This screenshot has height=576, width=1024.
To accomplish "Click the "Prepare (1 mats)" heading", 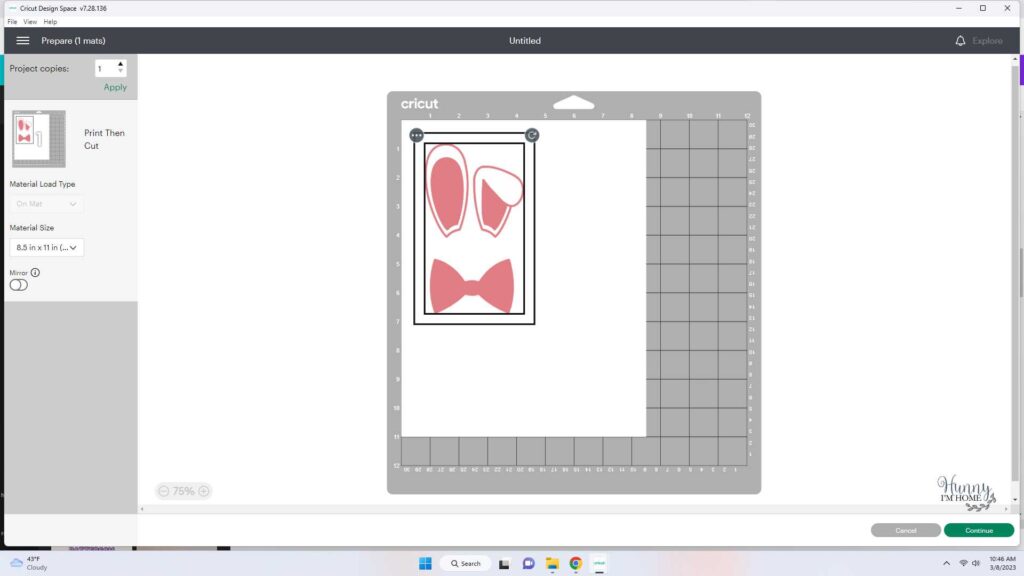I will [x=73, y=40].
